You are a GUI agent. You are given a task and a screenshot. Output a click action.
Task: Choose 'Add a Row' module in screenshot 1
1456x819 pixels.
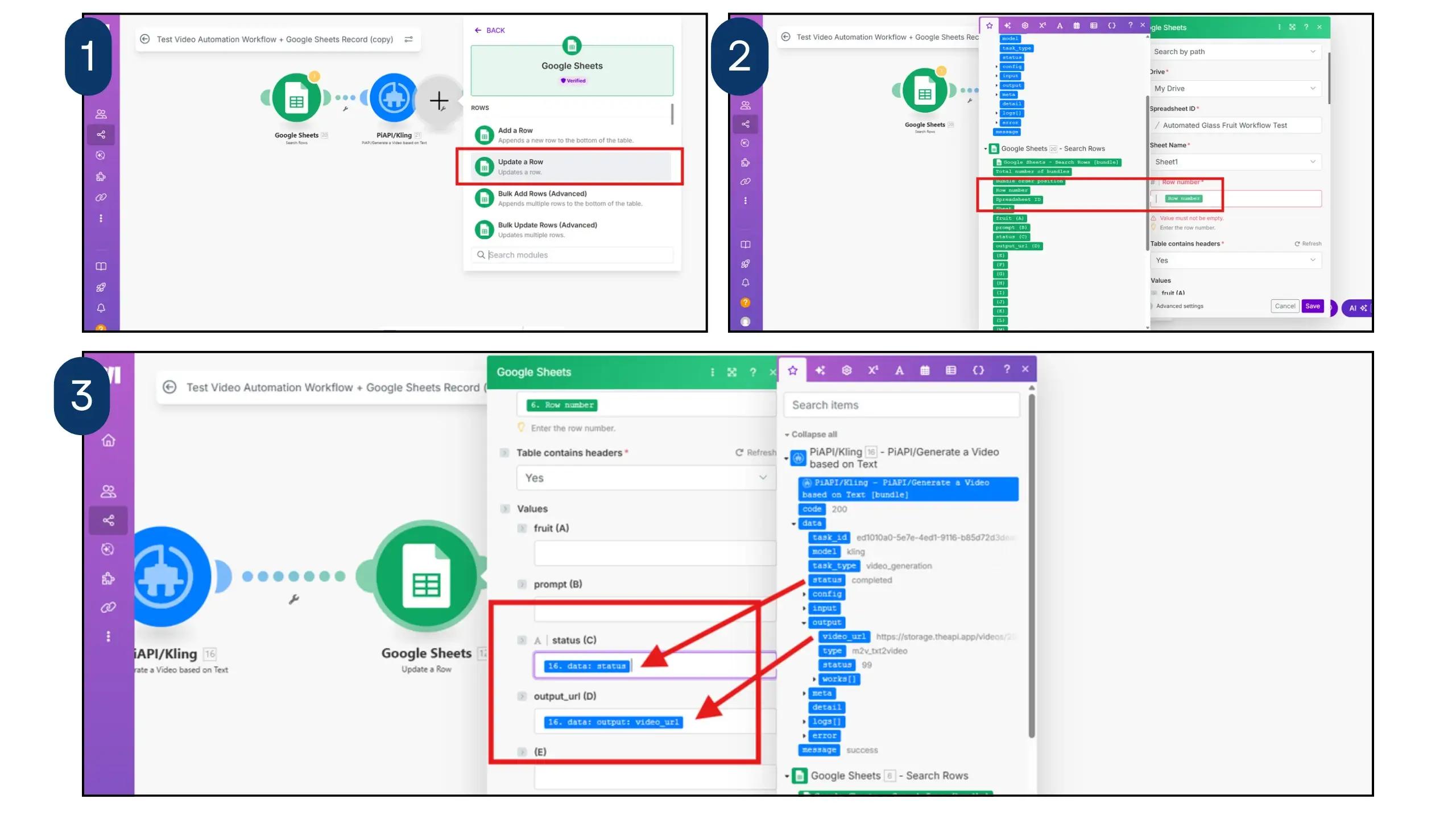571,135
